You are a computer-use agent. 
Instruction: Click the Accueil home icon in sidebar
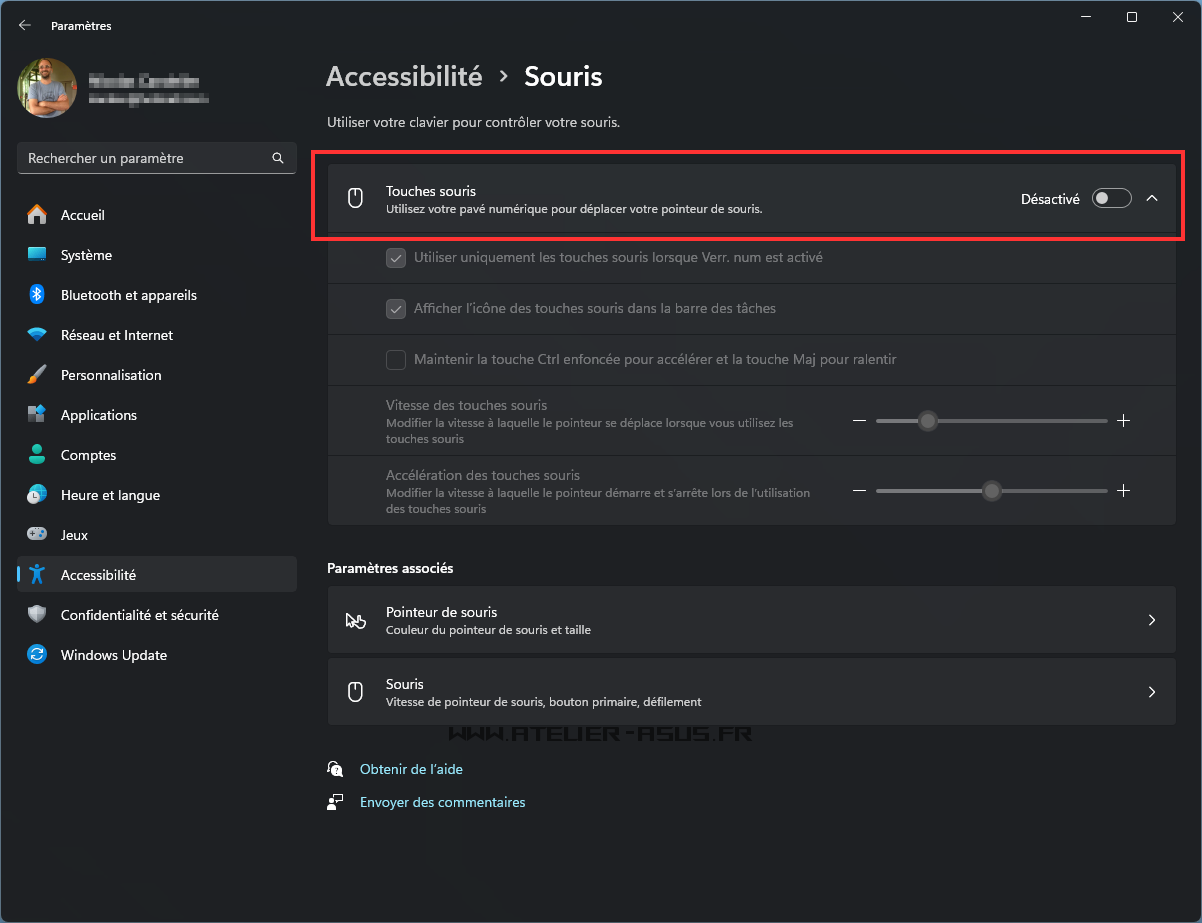pyautogui.click(x=37, y=215)
